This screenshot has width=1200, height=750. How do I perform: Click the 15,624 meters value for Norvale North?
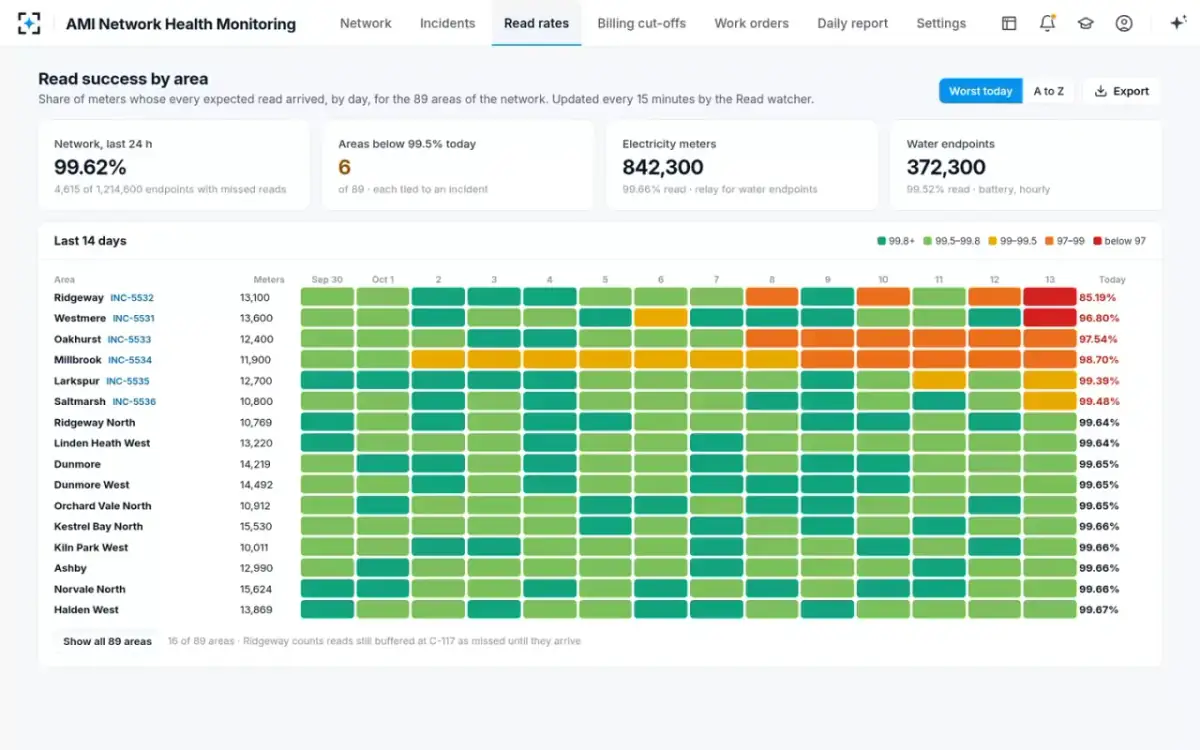pyautogui.click(x=256, y=589)
